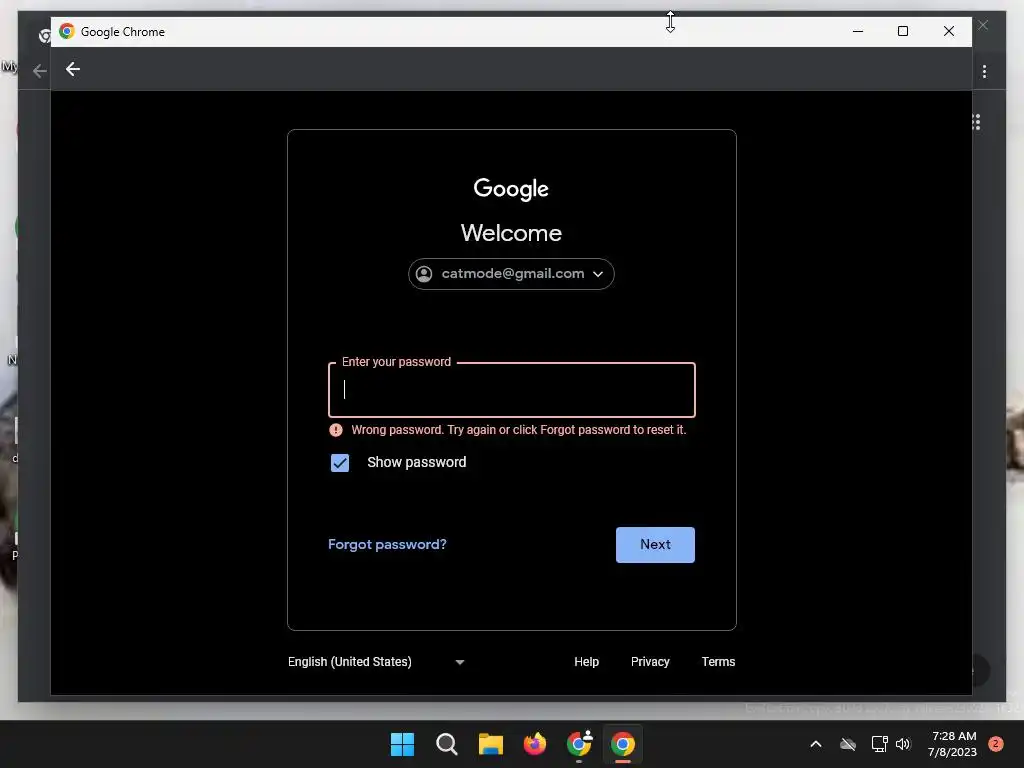Open volume control in the tray
Viewport: 1024px width, 768px height.
(x=903, y=744)
